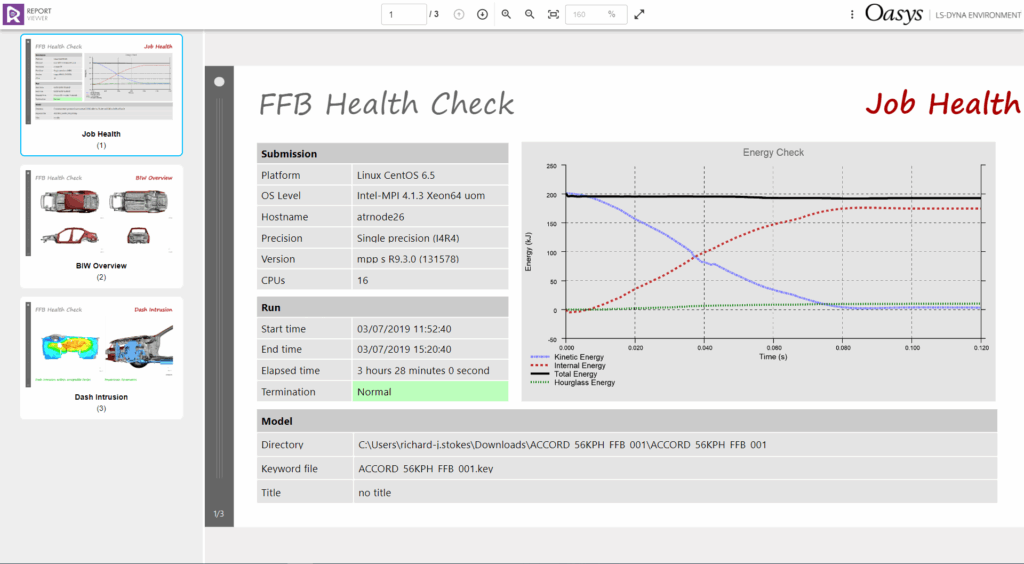Click the purple Report Viewer logo
The height and width of the screenshot is (564, 1024).
point(13,14)
